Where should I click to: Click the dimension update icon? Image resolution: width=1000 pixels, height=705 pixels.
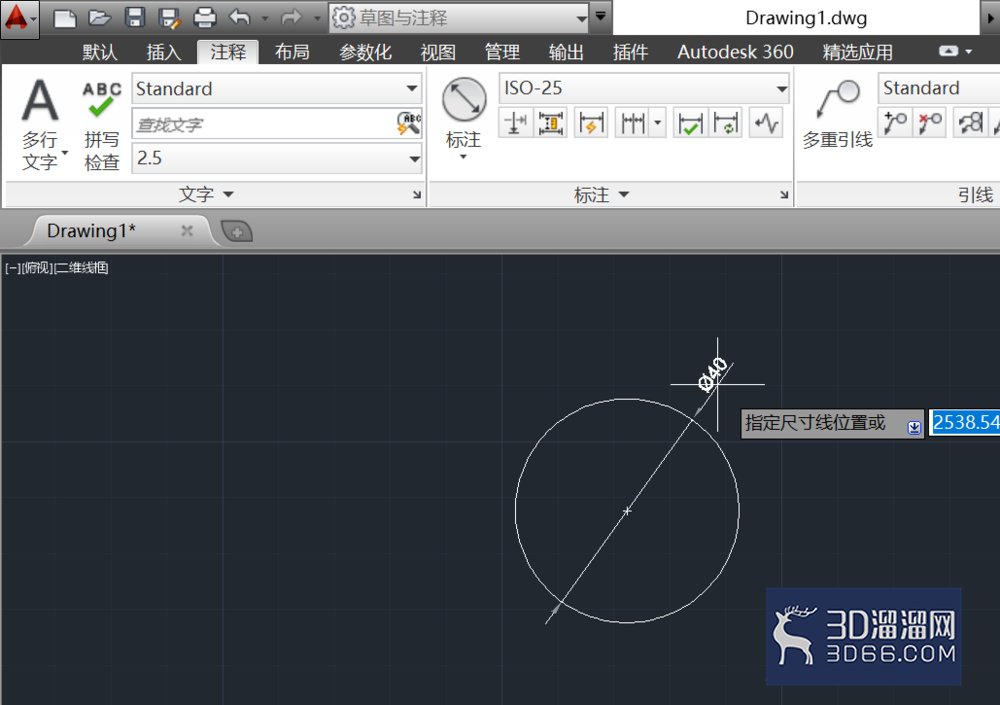point(726,122)
